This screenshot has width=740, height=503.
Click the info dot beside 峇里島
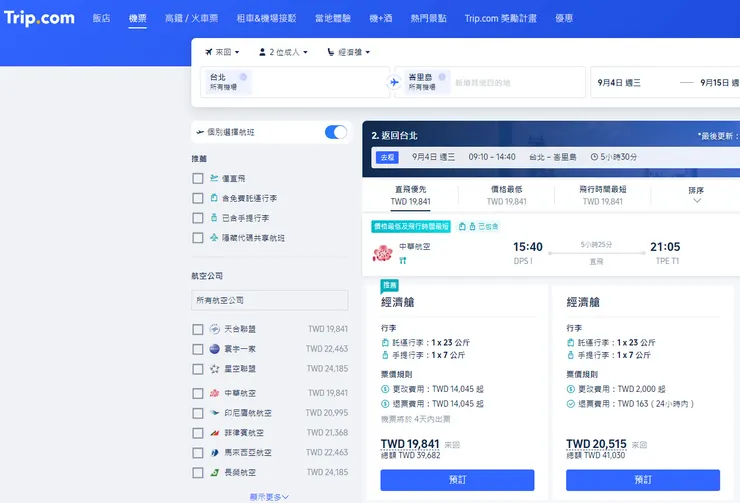pos(442,77)
